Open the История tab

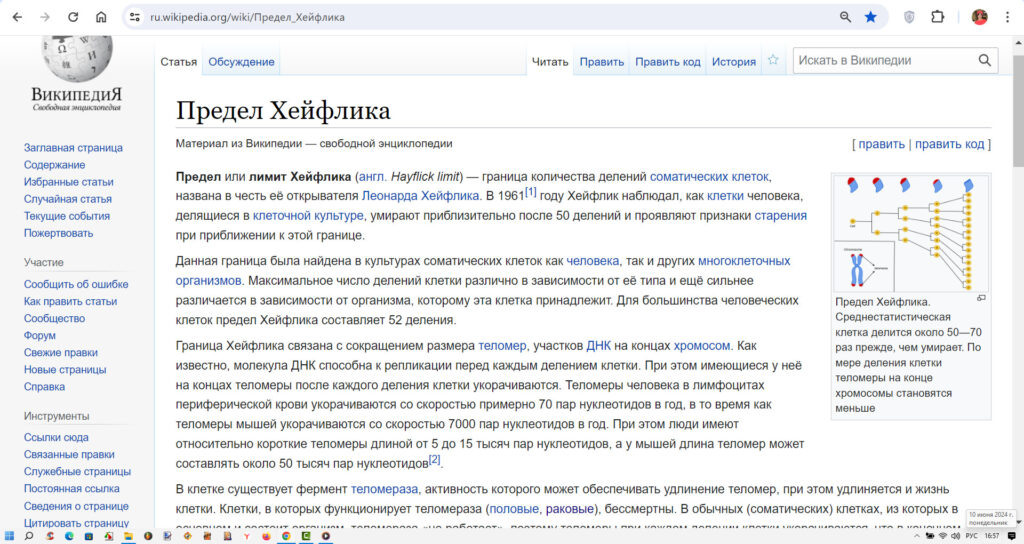point(733,62)
